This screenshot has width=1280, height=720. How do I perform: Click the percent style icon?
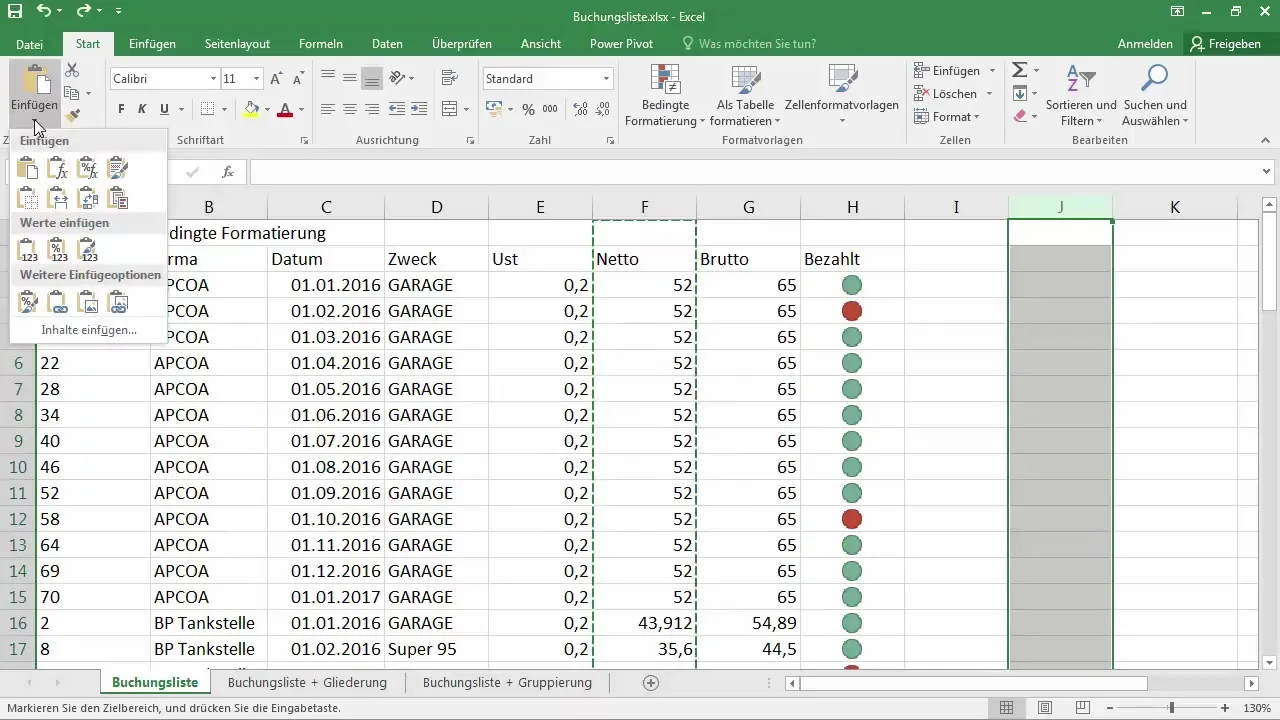tap(528, 109)
